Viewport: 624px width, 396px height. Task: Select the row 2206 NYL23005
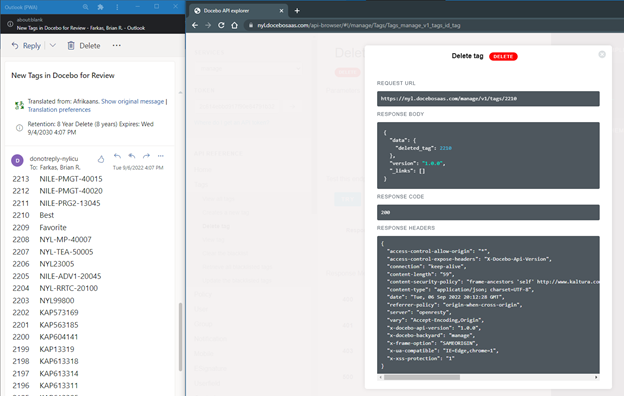click(43, 264)
